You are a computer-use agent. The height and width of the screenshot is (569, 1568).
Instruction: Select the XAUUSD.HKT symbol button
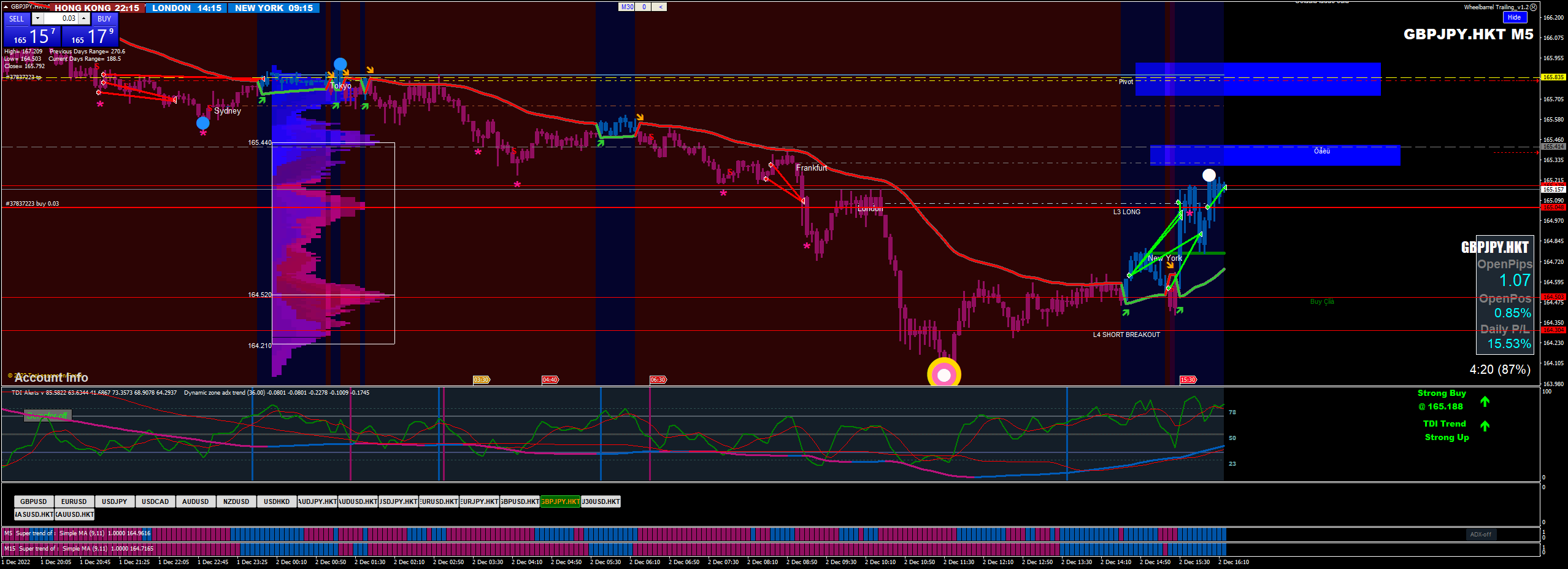click(74, 514)
